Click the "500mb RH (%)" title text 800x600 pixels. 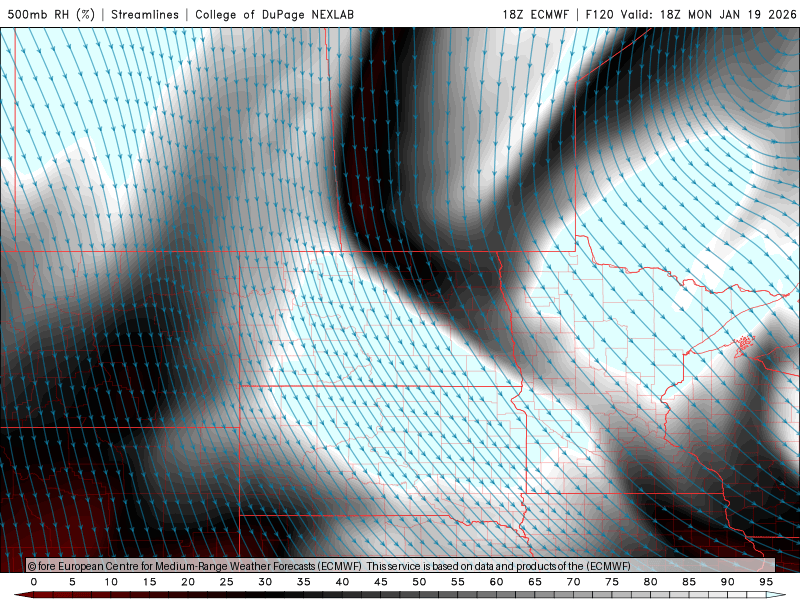point(51,14)
